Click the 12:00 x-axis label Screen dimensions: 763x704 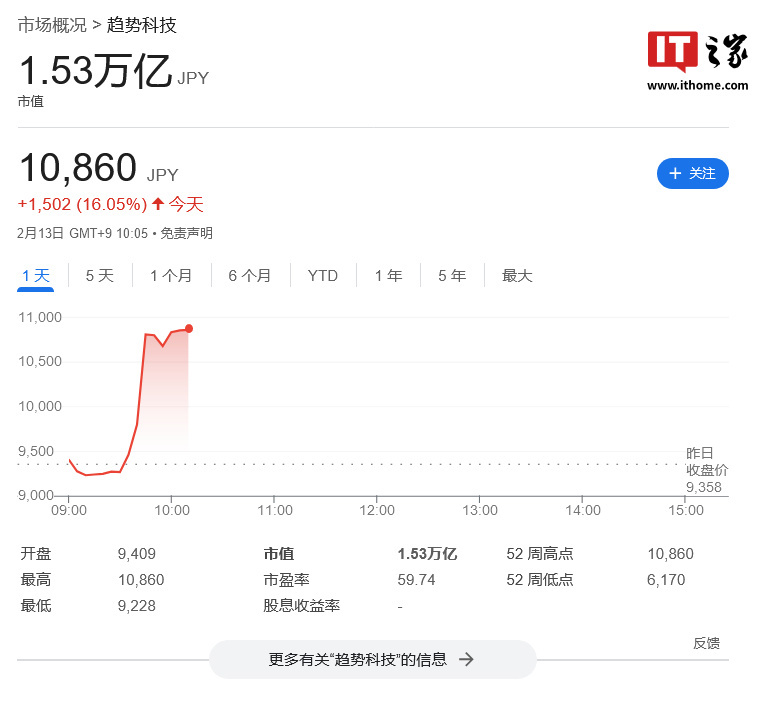pyautogui.click(x=377, y=510)
